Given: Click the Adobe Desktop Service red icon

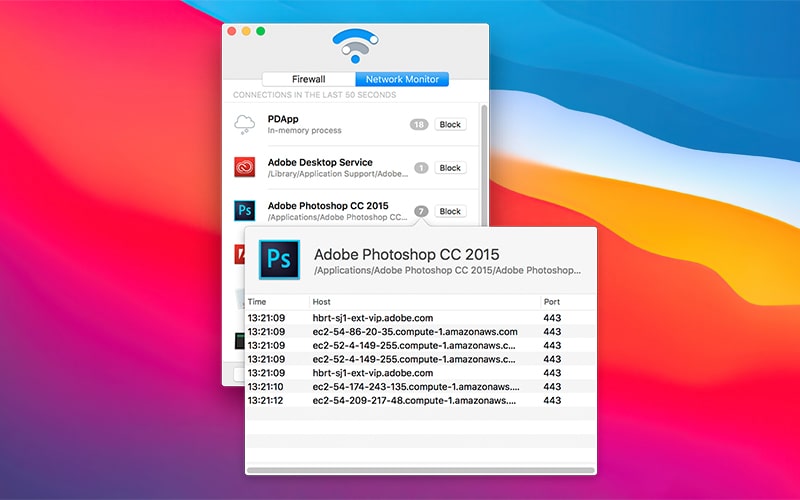Looking at the screenshot, I should pos(245,167).
